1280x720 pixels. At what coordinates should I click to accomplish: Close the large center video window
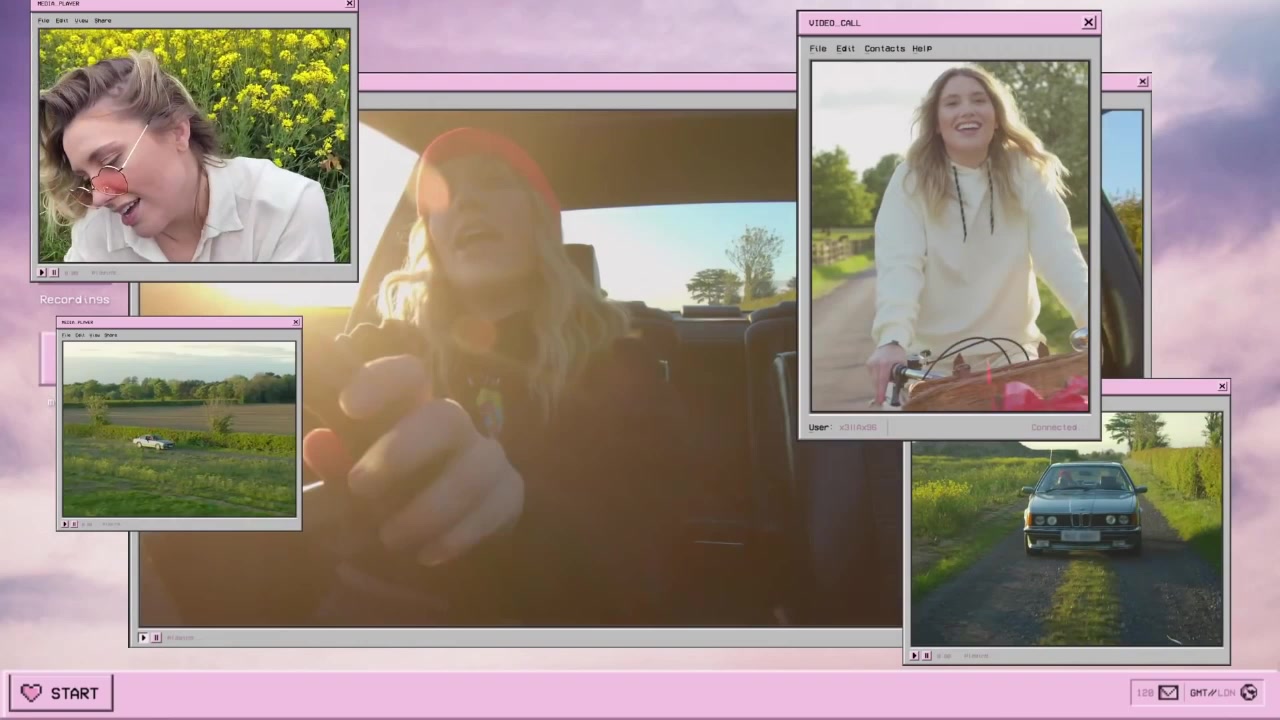[1143, 82]
